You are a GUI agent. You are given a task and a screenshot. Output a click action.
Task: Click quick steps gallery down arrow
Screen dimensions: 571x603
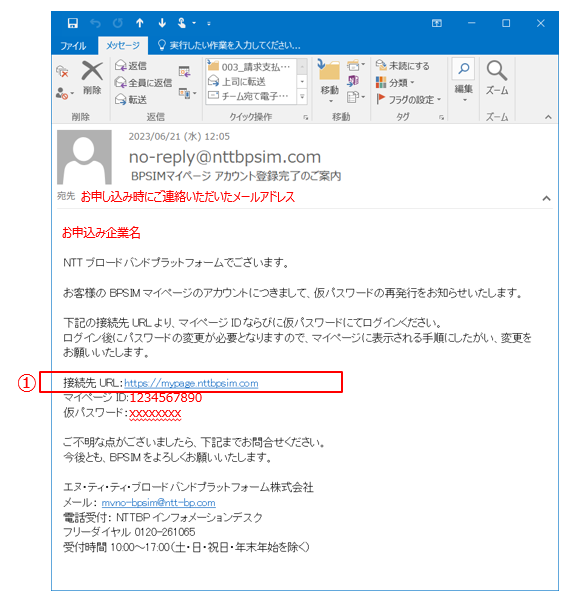tap(302, 82)
